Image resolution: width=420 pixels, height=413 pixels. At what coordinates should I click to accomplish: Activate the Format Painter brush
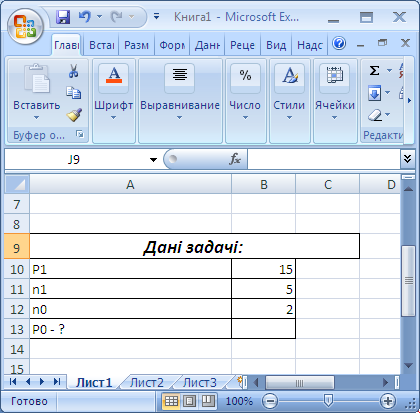(74, 115)
